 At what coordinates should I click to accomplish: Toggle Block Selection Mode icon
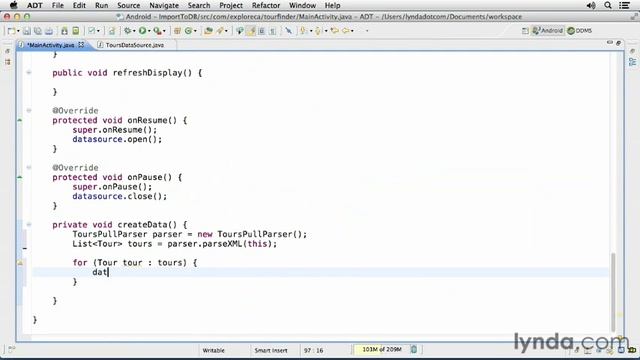click(262, 31)
